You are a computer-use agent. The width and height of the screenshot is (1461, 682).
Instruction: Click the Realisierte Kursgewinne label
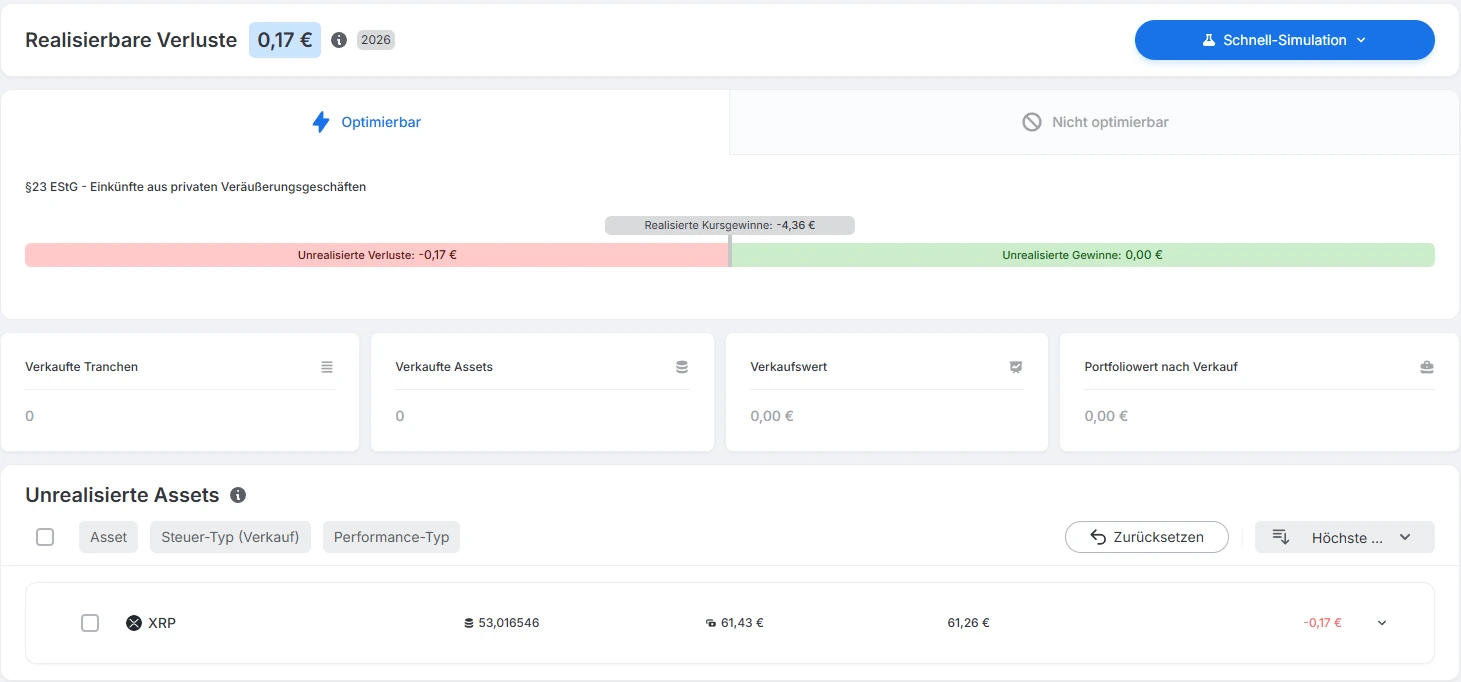[x=730, y=225]
